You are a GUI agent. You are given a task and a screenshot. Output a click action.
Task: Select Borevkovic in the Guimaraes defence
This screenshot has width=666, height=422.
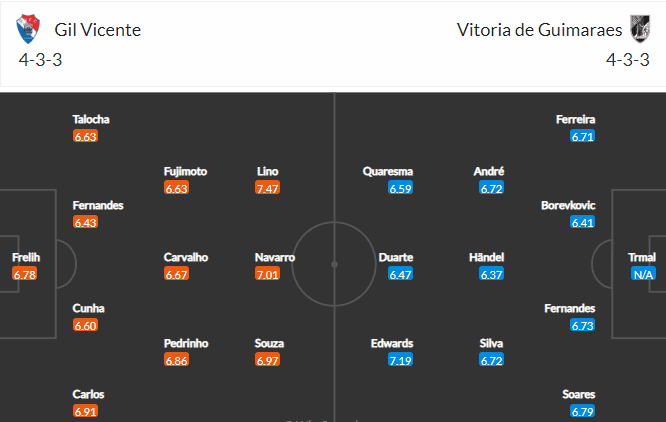tap(568, 205)
